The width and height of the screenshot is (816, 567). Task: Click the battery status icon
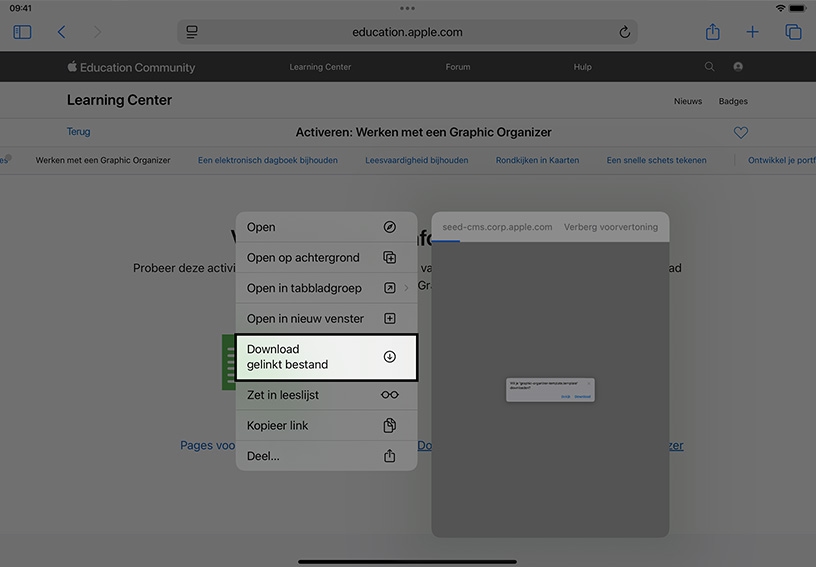(797, 8)
